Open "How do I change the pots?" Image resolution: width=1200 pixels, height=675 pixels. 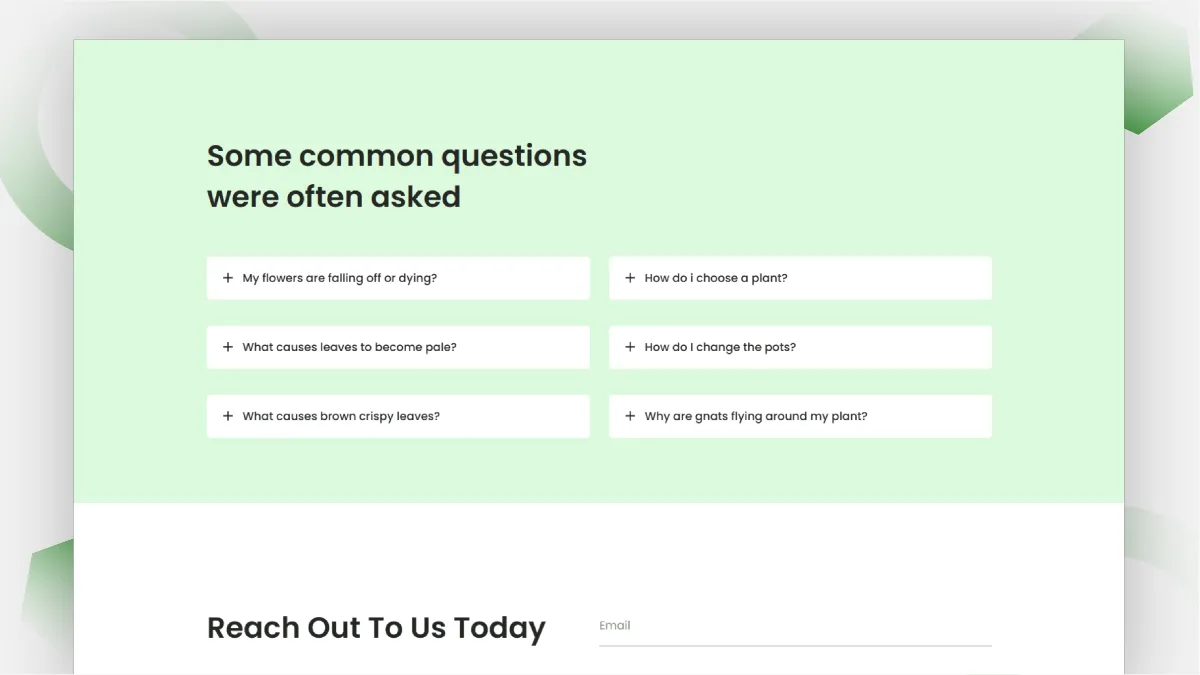tap(800, 347)
